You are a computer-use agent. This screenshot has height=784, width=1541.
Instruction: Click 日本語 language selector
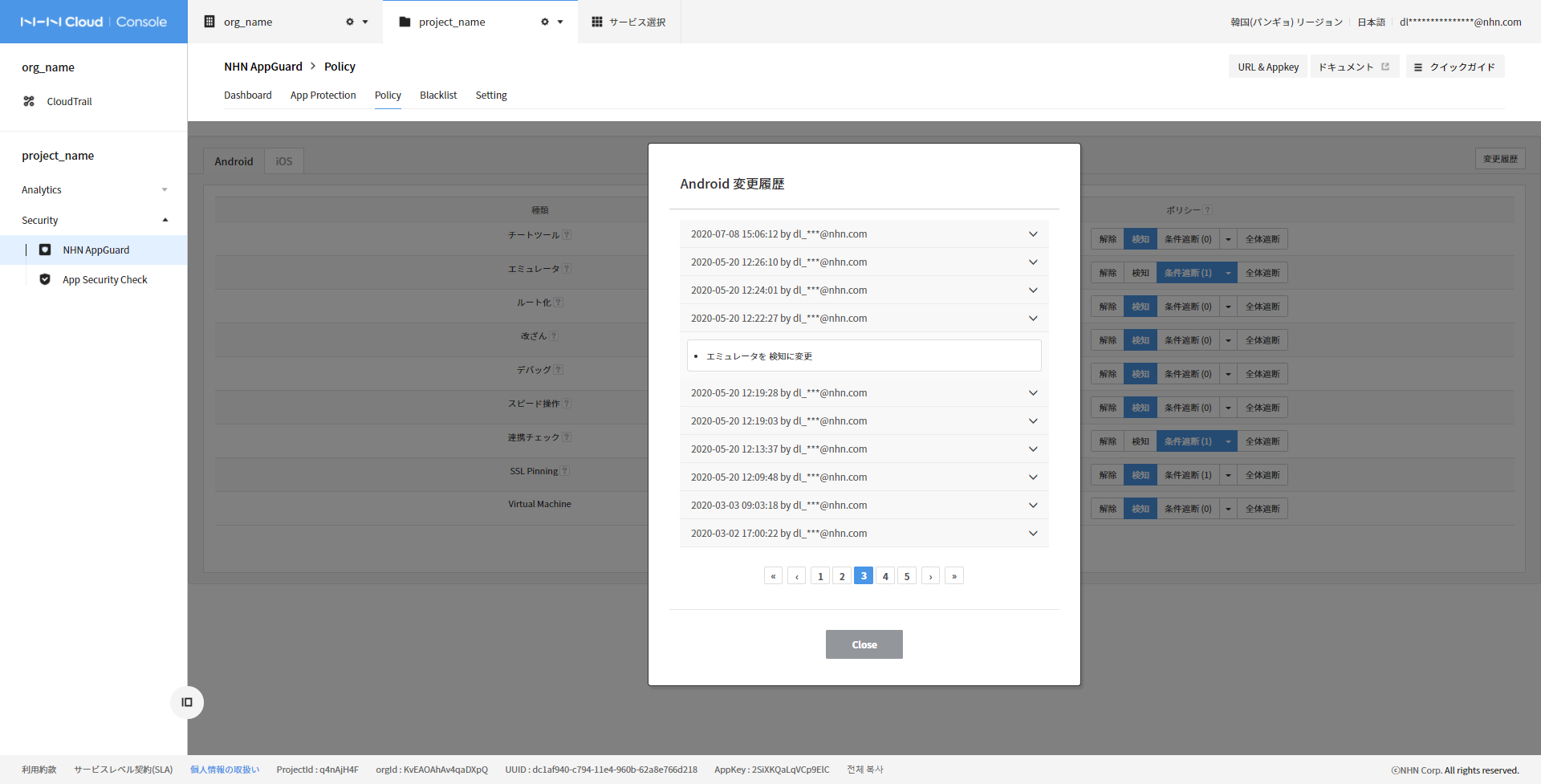click(1371, 22)
